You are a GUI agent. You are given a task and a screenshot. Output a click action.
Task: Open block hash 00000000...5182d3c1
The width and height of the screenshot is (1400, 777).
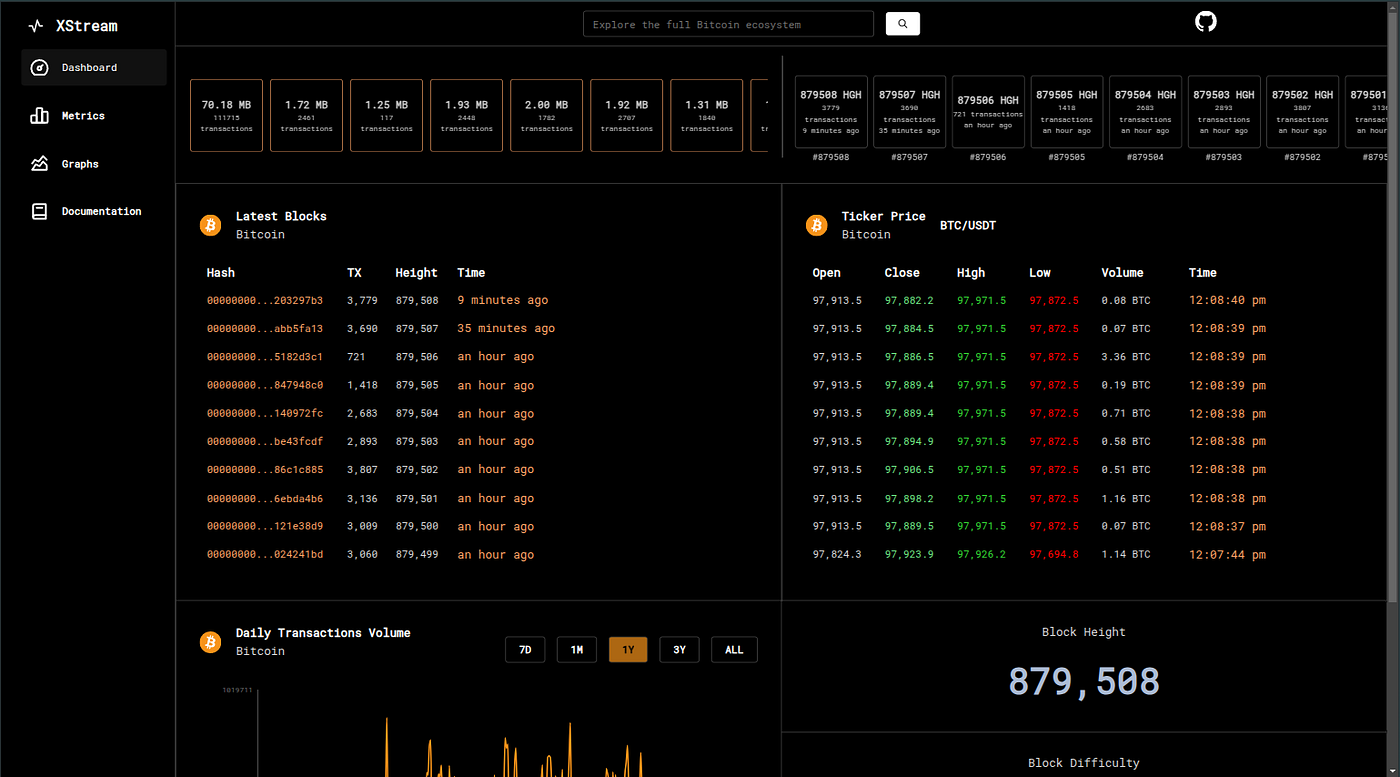[265, 357]
